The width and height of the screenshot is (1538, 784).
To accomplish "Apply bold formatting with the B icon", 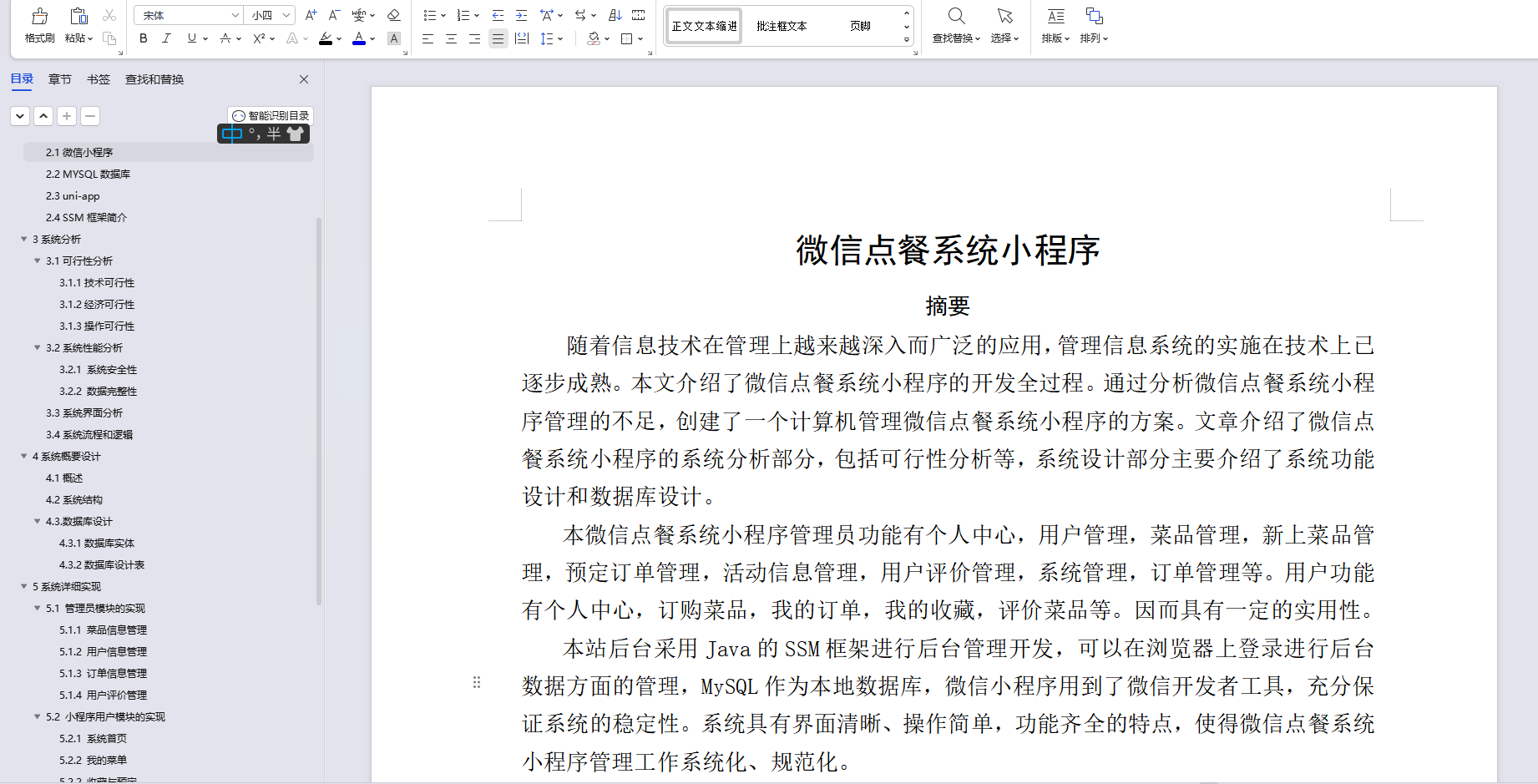I will 143,38.
